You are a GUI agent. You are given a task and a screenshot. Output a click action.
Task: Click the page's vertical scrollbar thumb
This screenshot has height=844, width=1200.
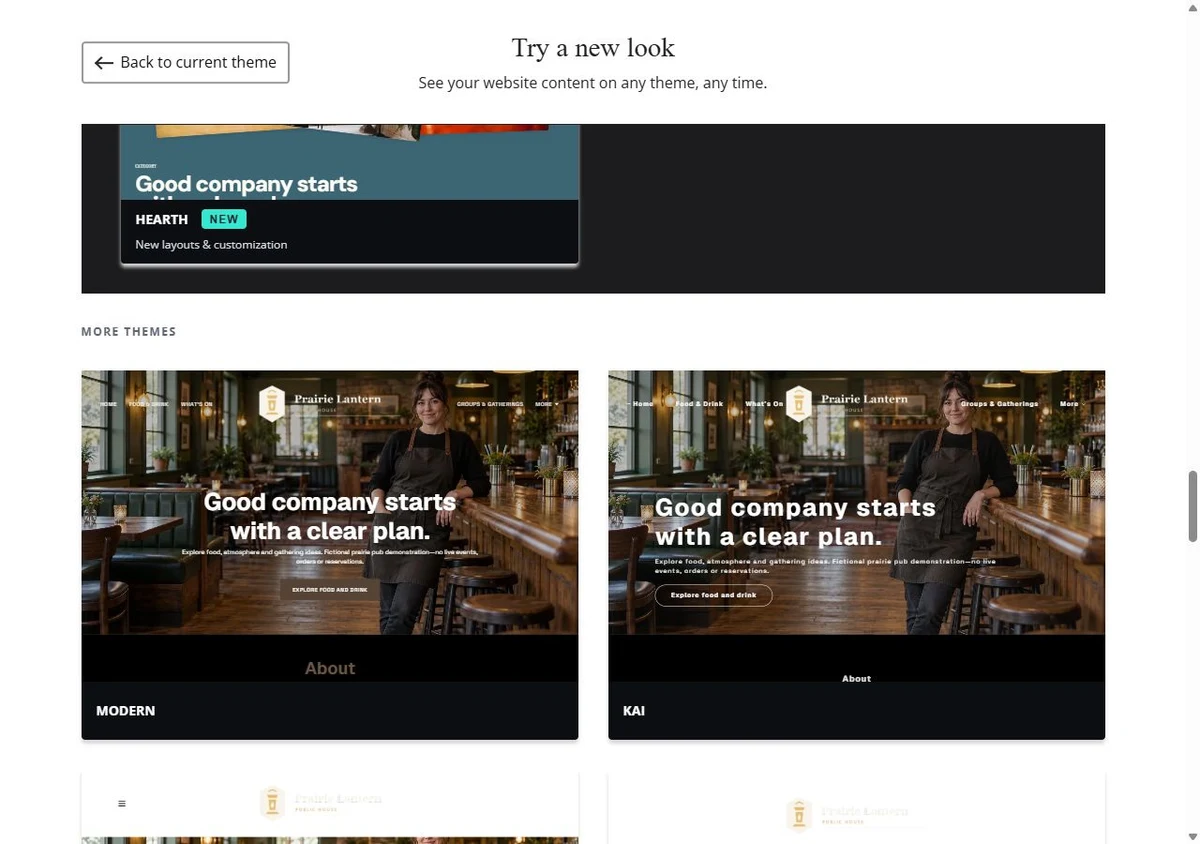(1191, 506)
